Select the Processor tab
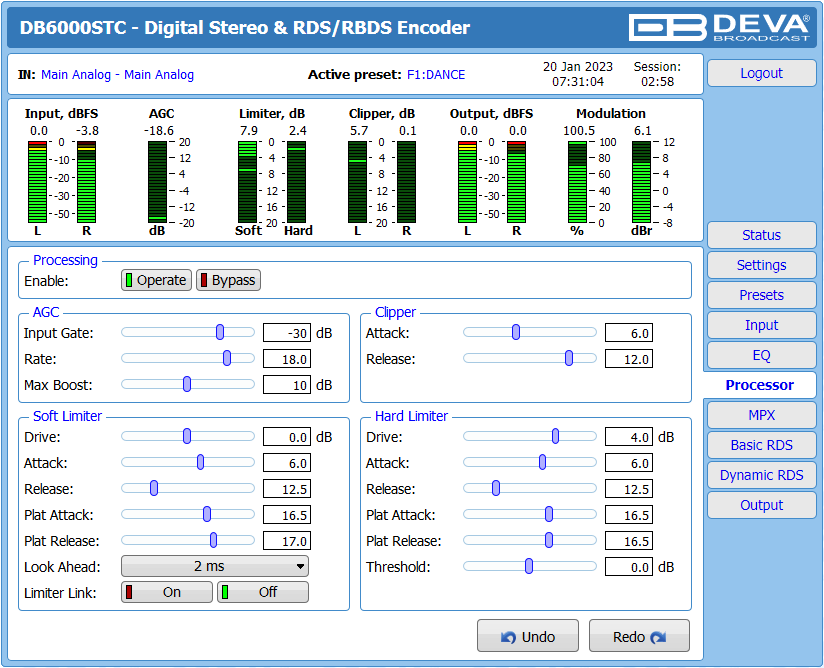Viewport: 824px width, 668px height. [760, 385]
